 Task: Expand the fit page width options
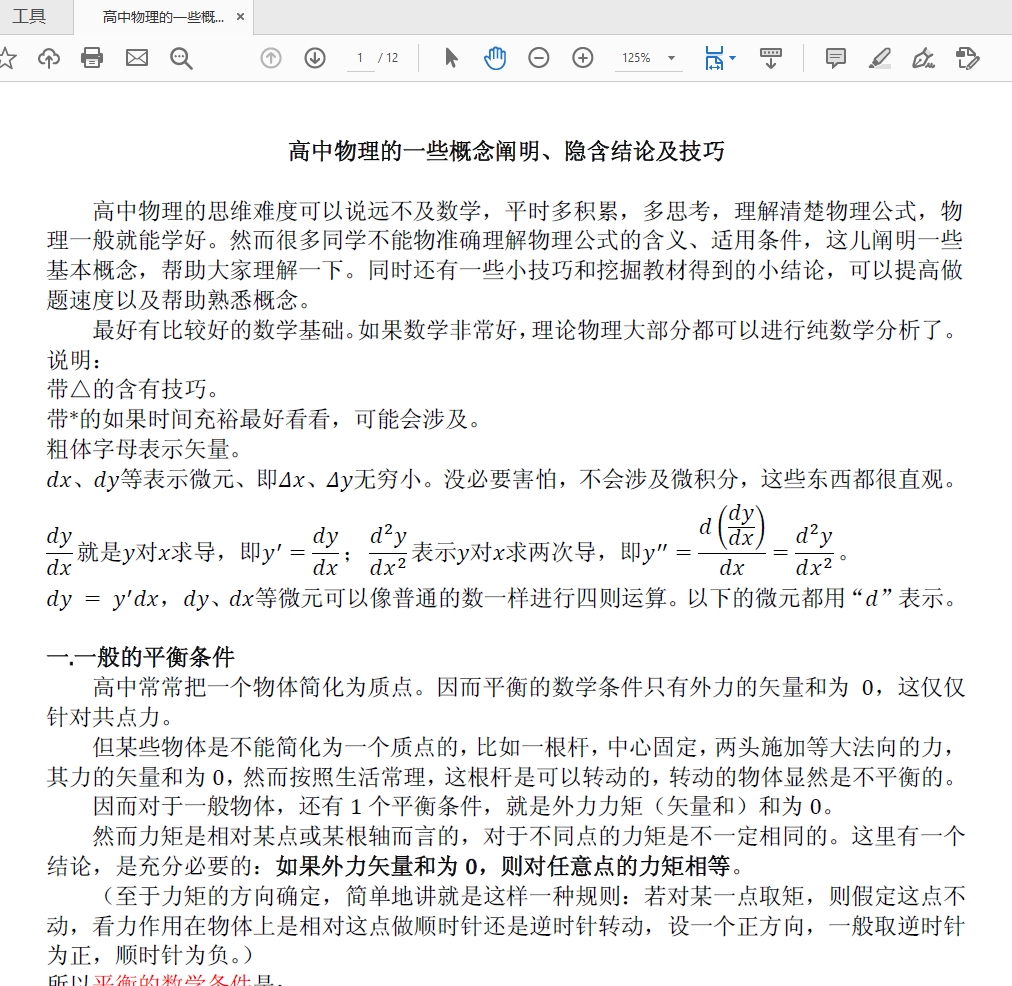tap(720, 58)
